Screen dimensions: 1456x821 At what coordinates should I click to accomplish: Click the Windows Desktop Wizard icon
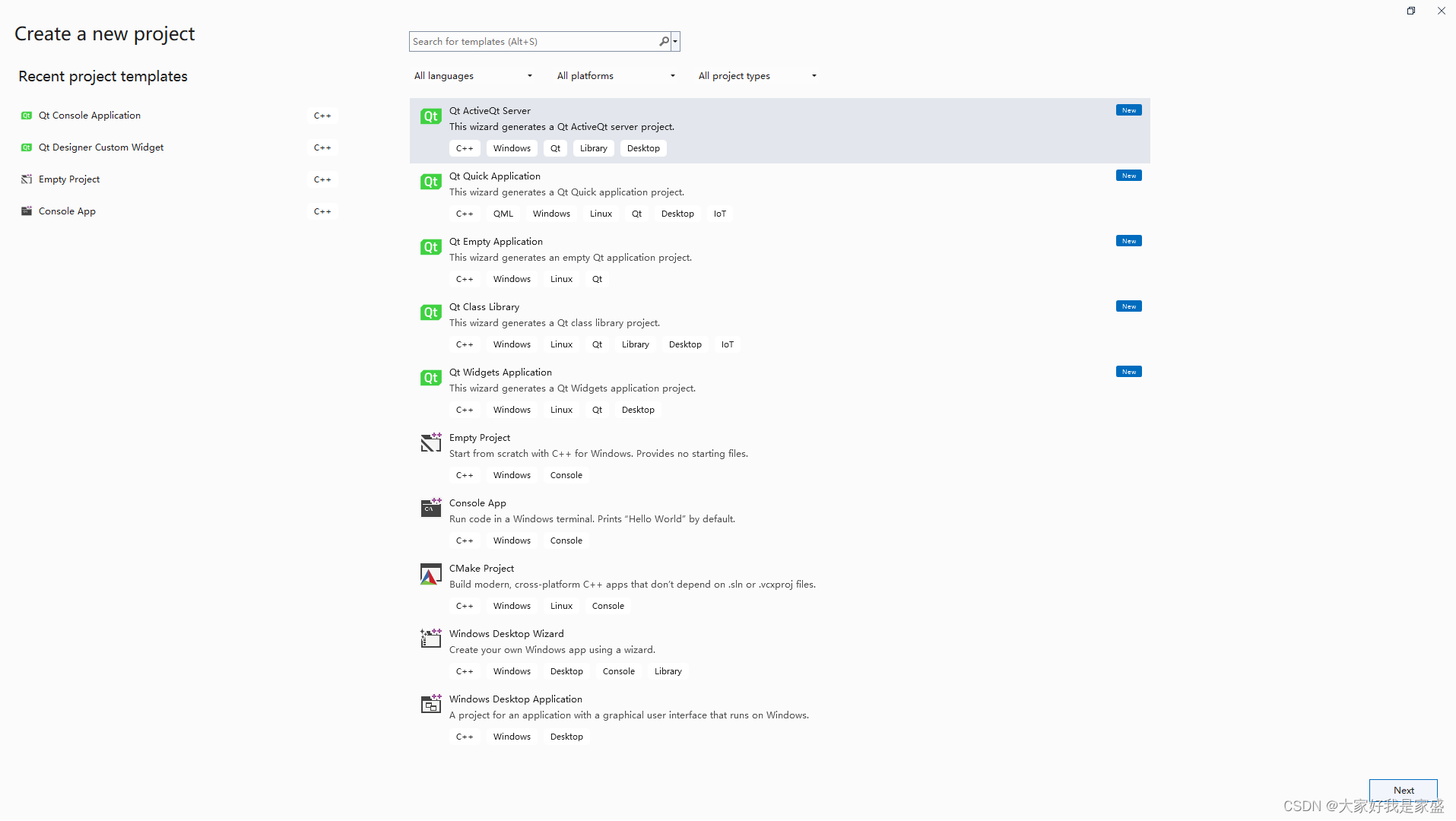430,639
